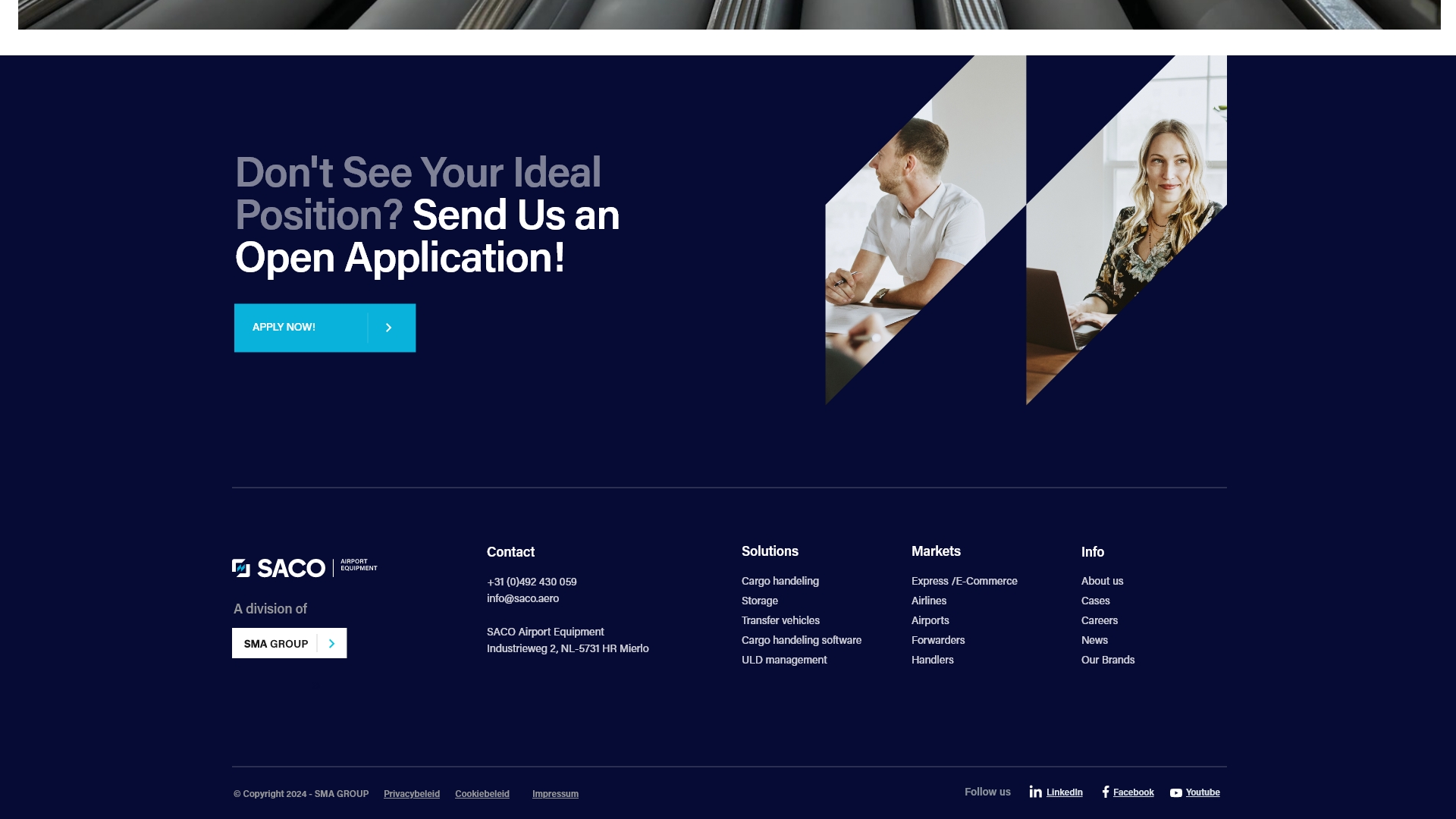Visit the About us page
The height and width of the screenshot is (819, 1456).
(1103, 581)
